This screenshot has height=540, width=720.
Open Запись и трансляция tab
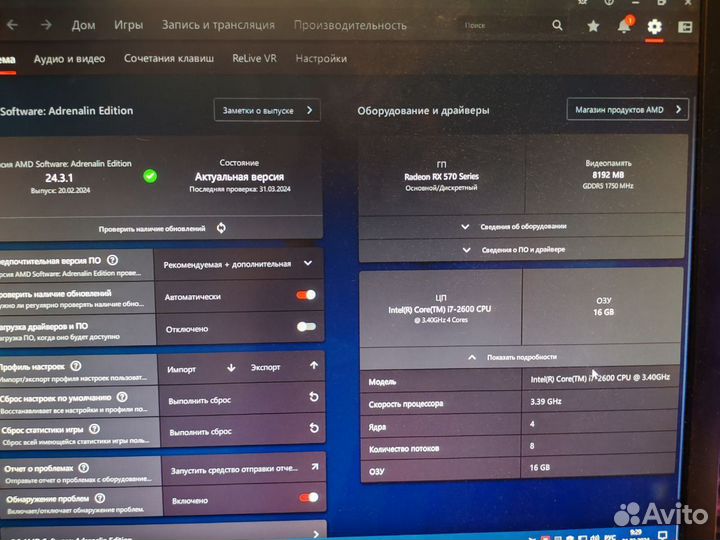tap(218, 25)
